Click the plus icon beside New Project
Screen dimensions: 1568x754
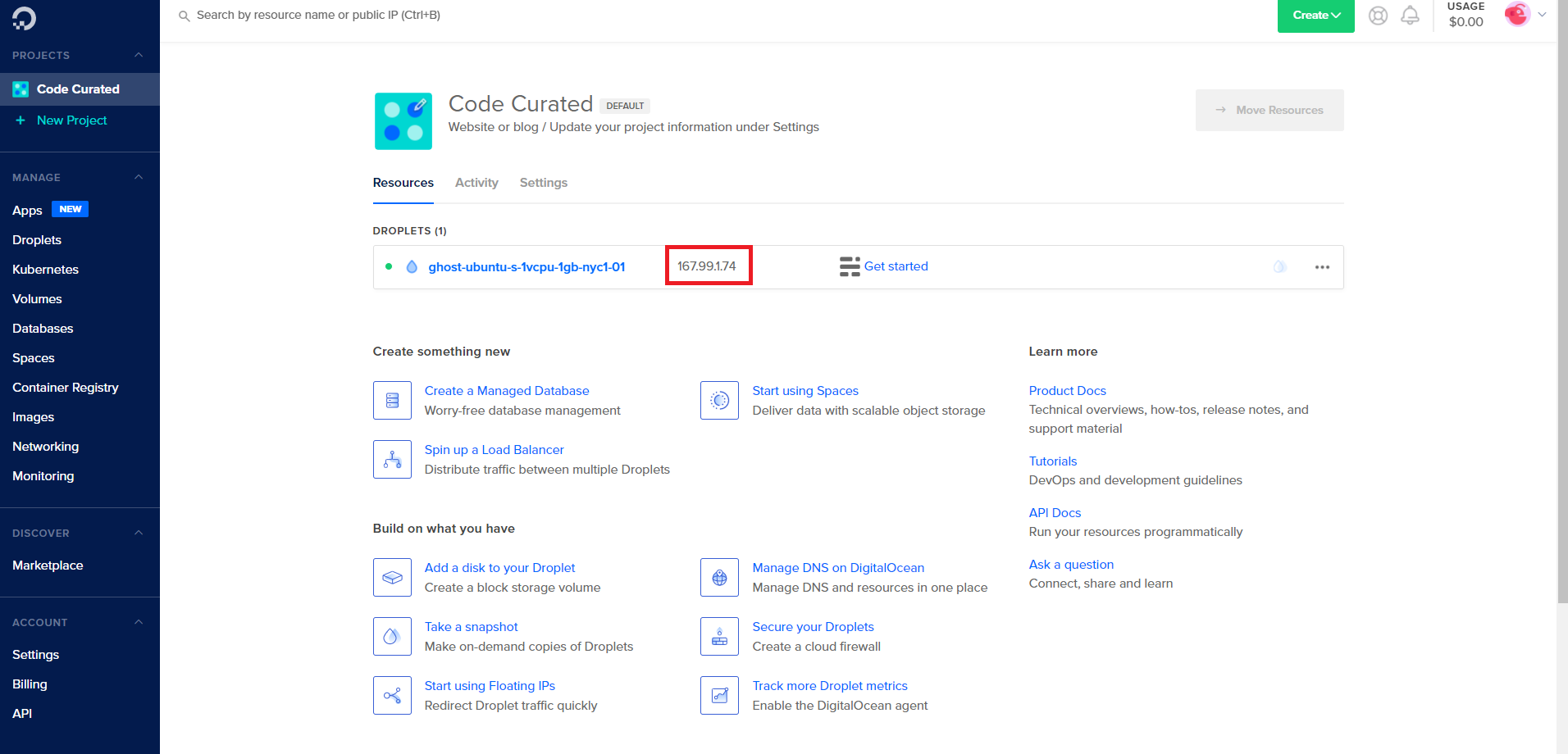pyautogui.click(x=21, y=120)
